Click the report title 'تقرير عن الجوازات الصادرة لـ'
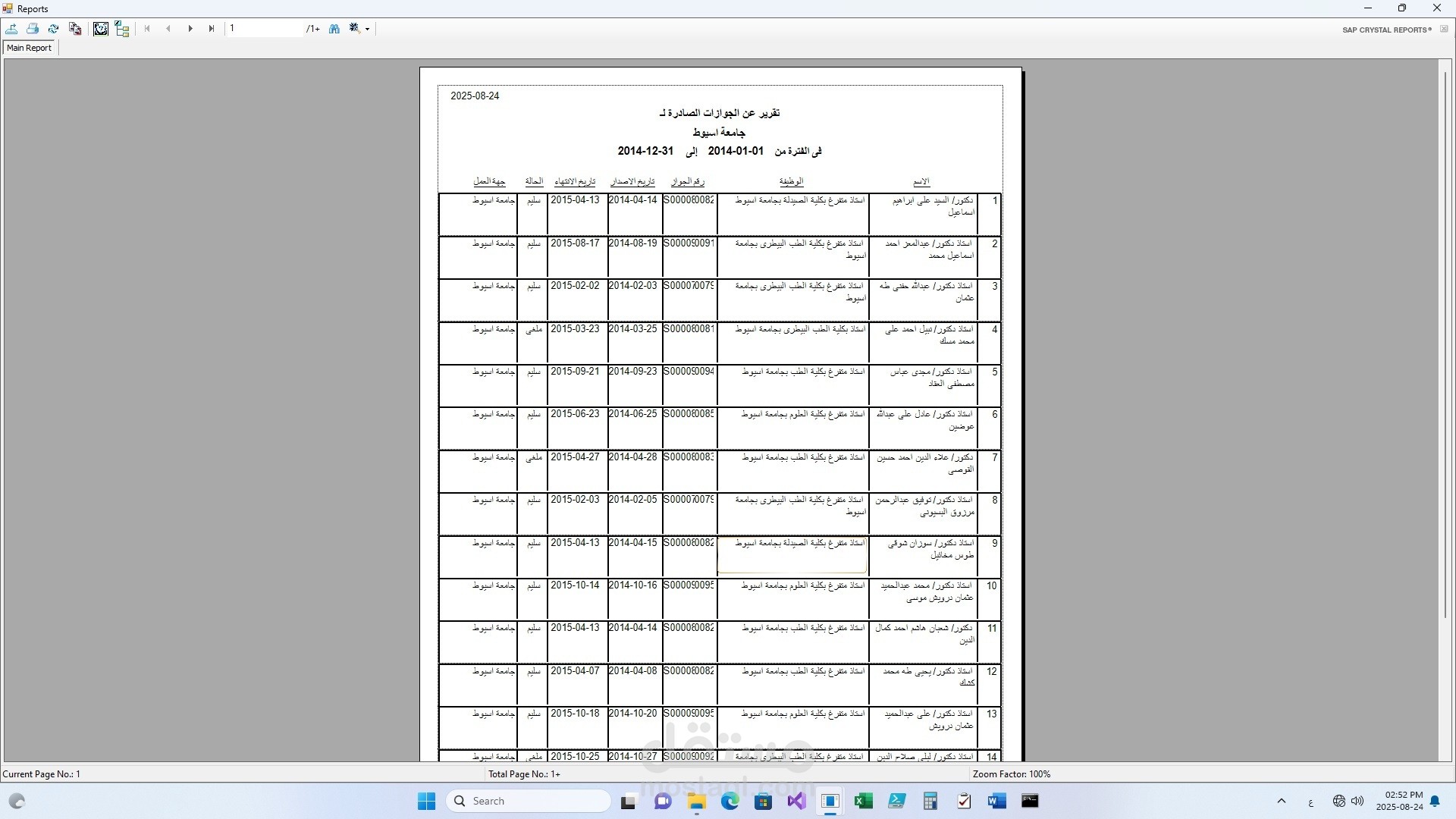This screenshot has height=819, width=1456. [x=720, y=113]
